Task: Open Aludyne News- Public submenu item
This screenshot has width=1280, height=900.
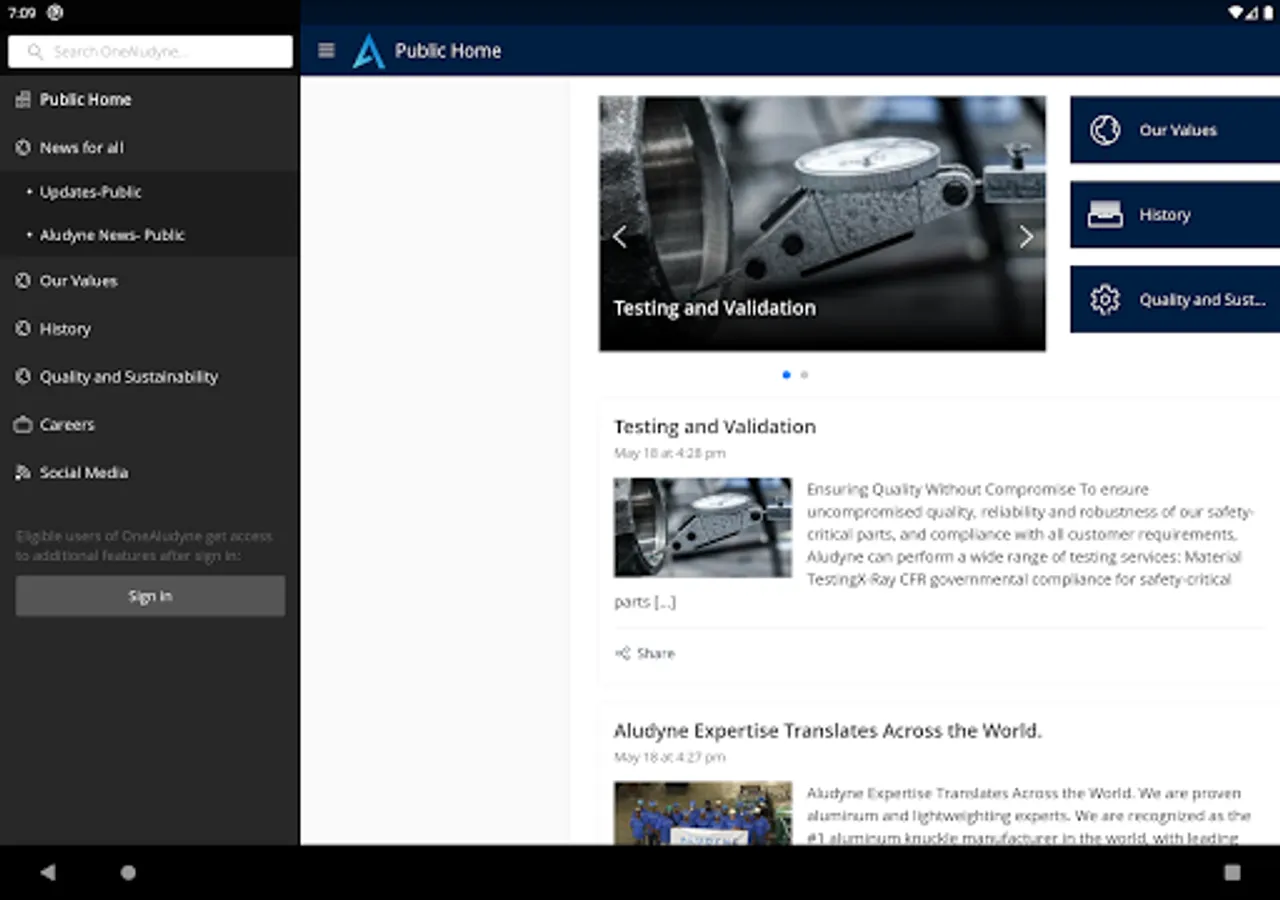Action: click(150, 235)
